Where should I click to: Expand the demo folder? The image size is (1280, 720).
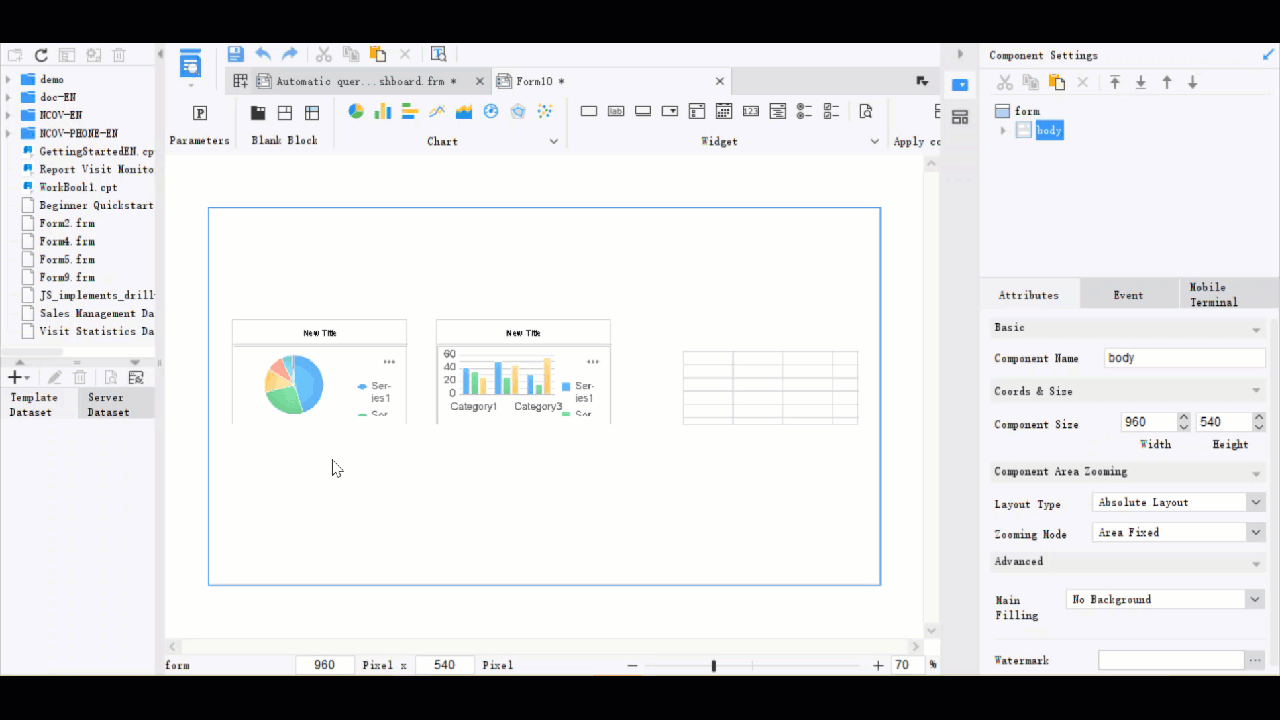9,79
